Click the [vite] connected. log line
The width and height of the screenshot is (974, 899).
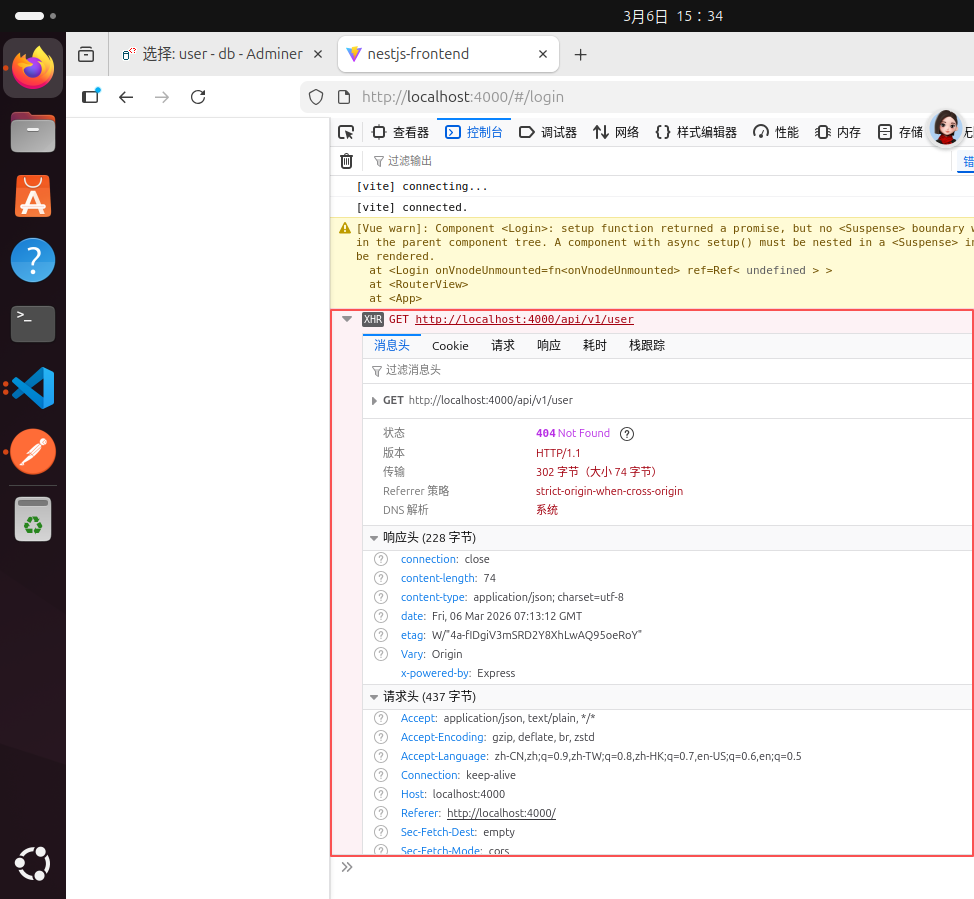coord(412,207)
